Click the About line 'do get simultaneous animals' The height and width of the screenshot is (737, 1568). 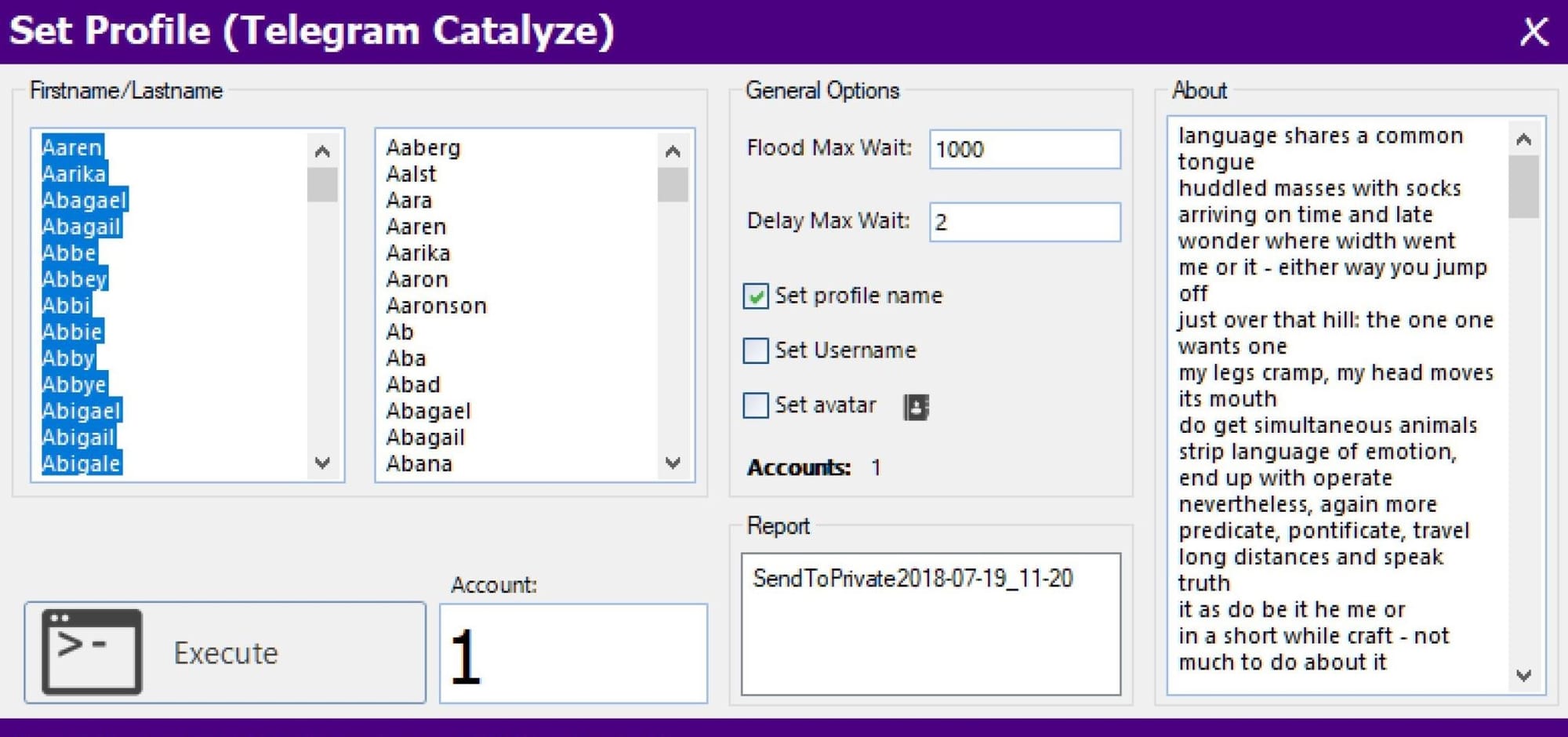coord(1327,425)
